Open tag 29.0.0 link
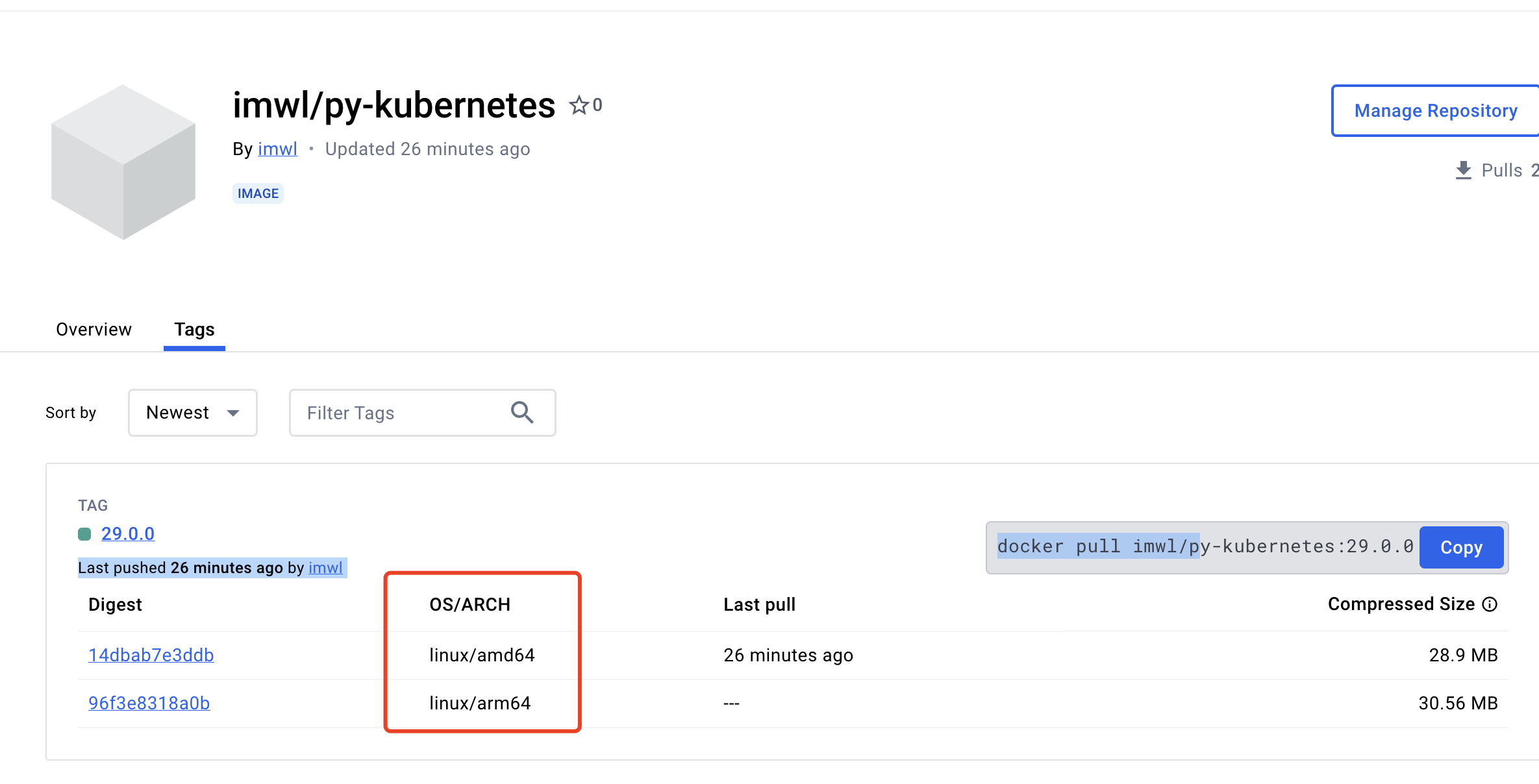 (128, 533)
